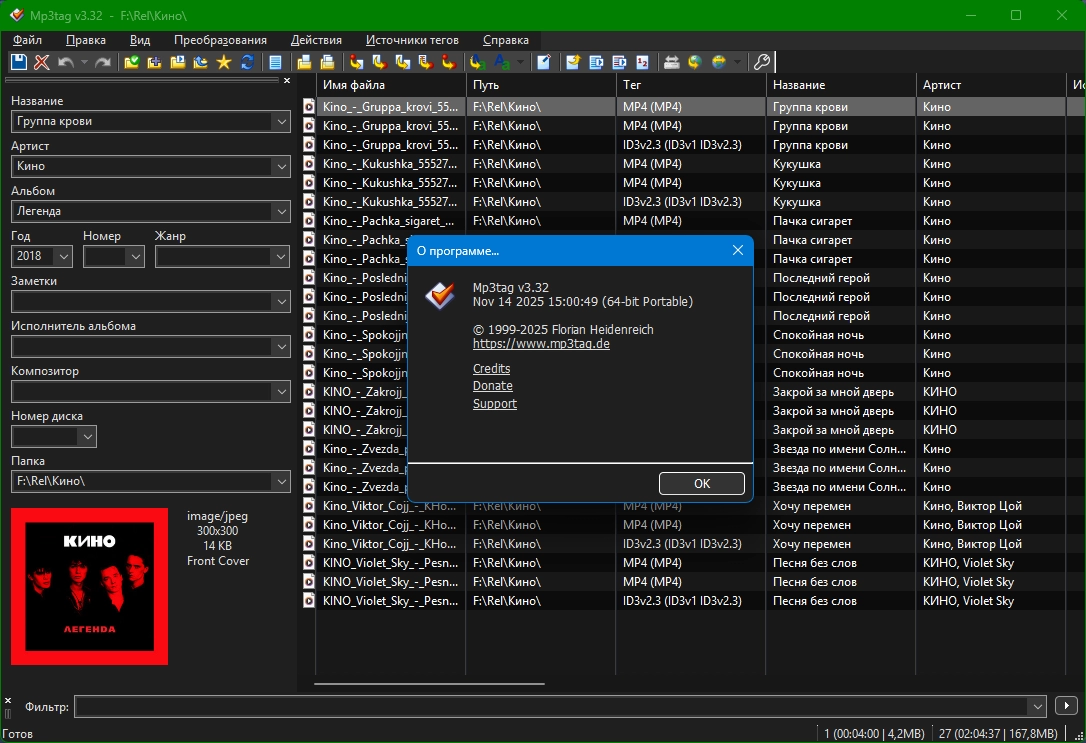This screenshot has height=743, width=1086.
Task: Click the Select all files icon
Action: (275, 62)
